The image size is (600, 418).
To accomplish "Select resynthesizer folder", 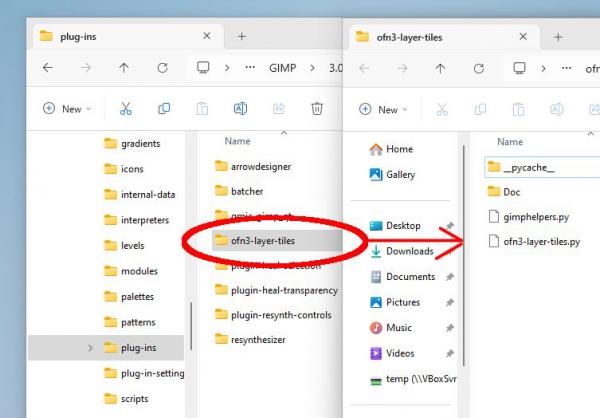I will [251, 340].
